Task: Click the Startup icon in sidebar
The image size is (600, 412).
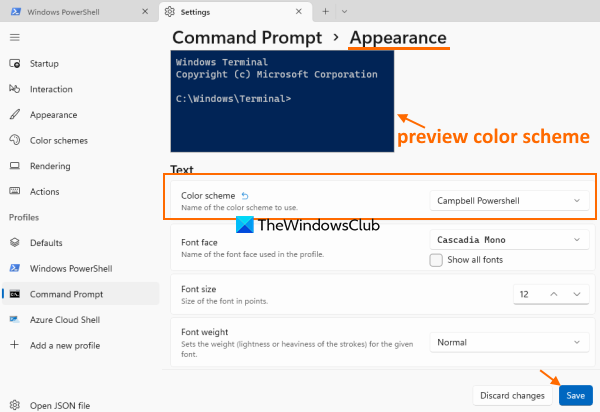Action: 15,64
